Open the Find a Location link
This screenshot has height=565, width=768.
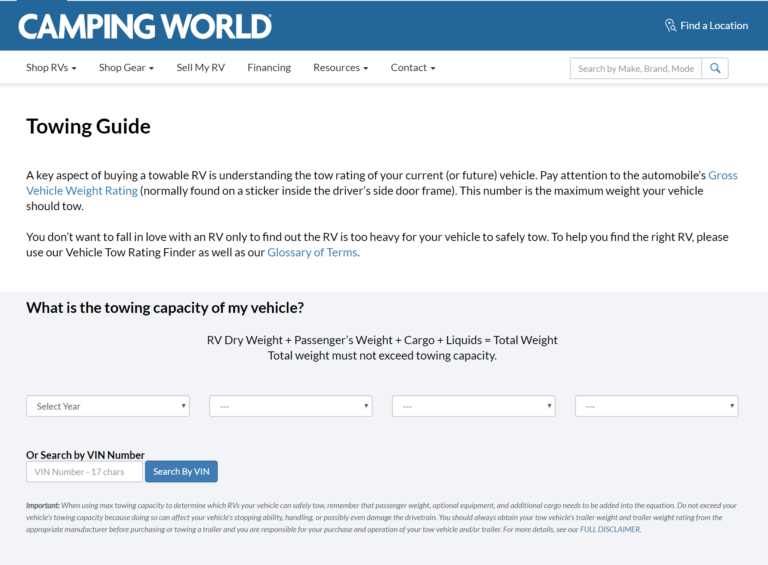tap(713, 26)
